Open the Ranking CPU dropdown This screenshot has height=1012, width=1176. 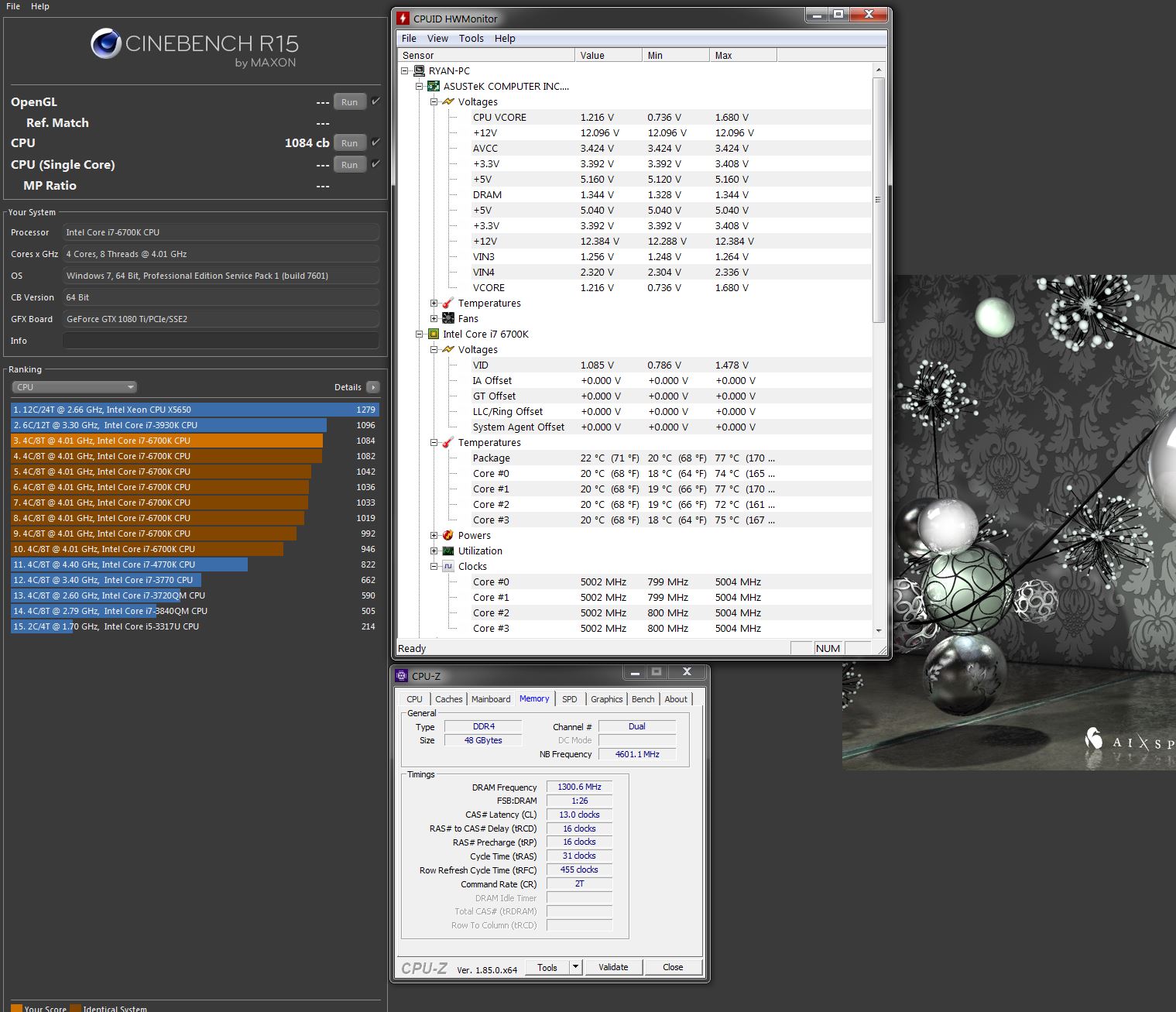(74, 387)
